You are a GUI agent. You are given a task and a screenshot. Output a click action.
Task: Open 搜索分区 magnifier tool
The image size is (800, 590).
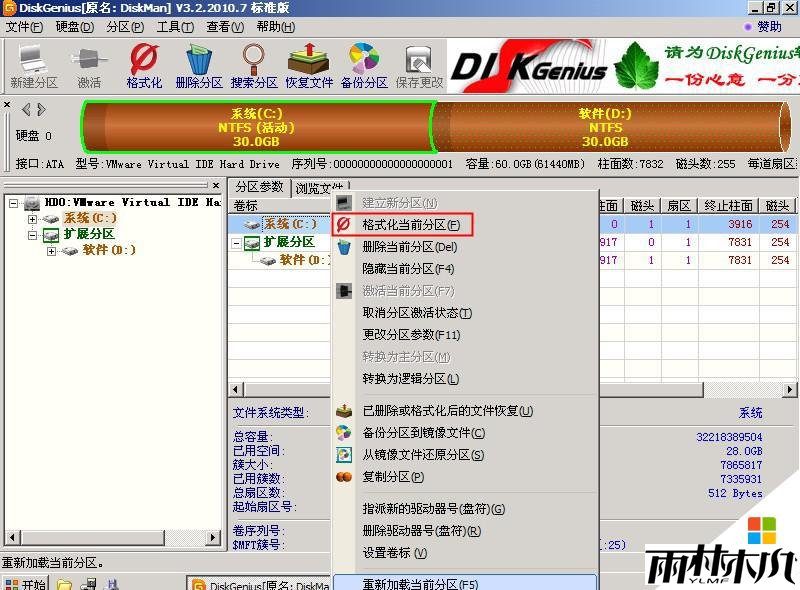pos(254,66)
